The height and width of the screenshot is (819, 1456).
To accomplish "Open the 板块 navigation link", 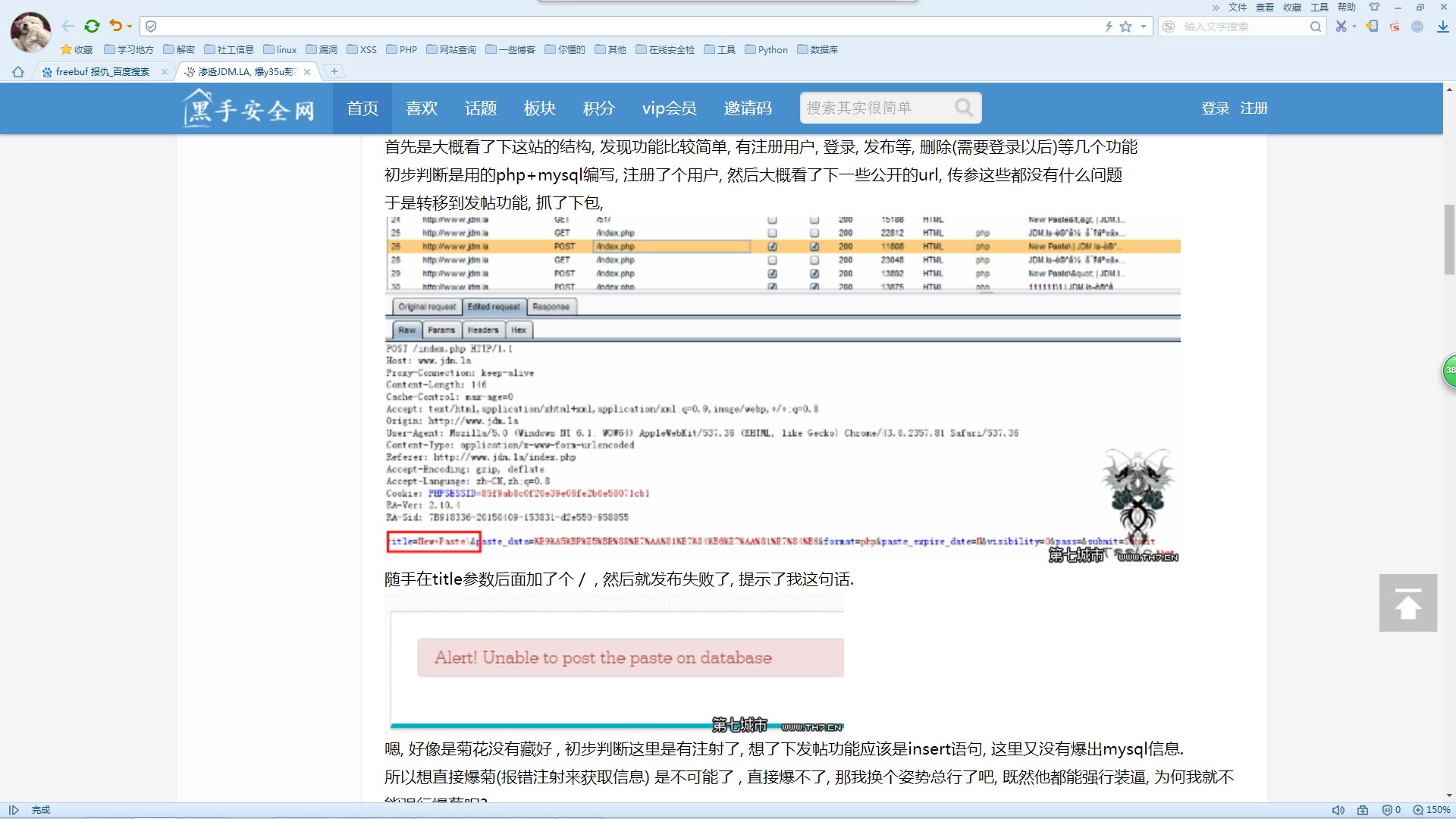I will pyautogui.click(x=540, y=108).
